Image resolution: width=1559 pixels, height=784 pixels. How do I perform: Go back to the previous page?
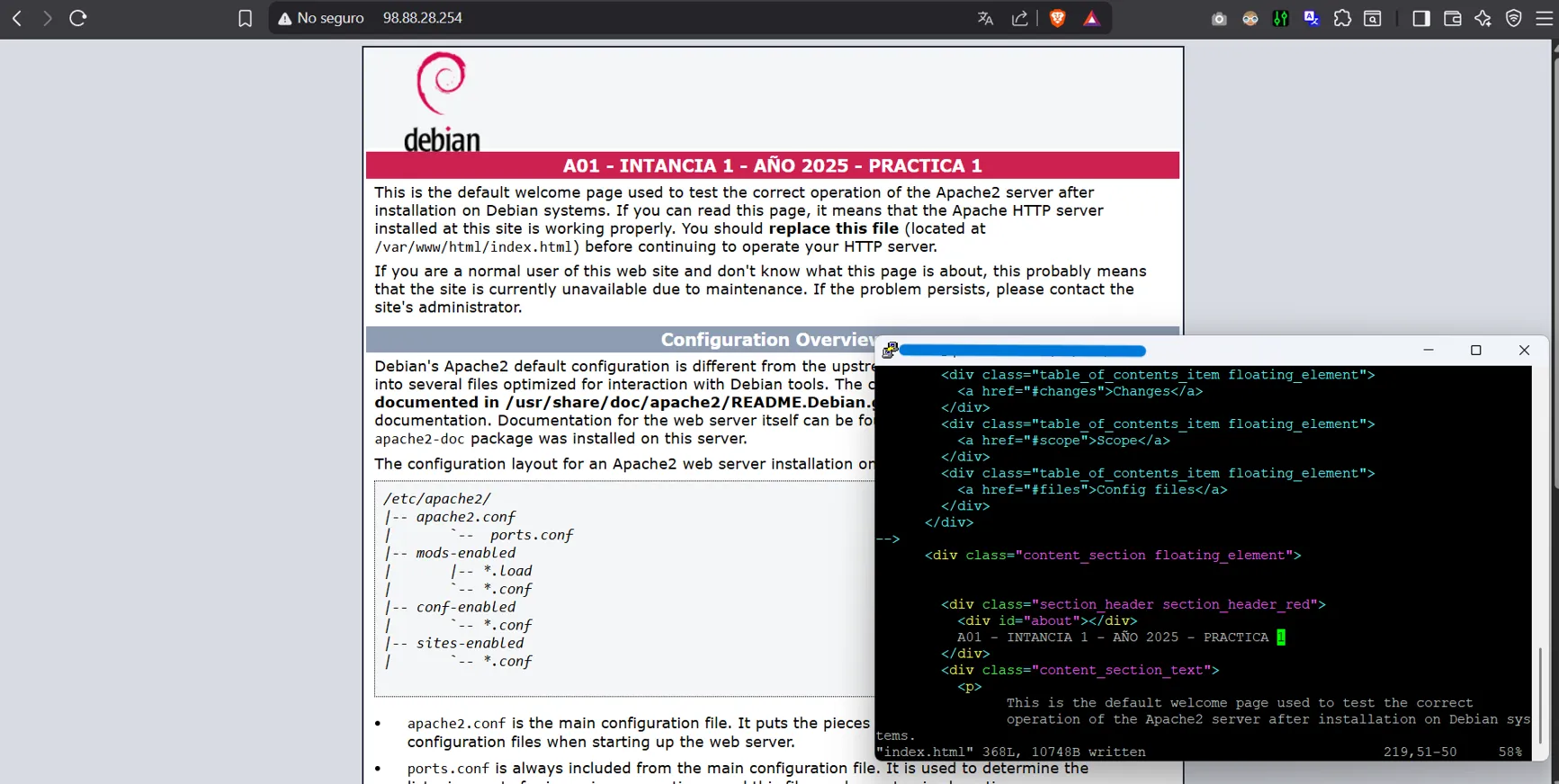tap(17, 18)
